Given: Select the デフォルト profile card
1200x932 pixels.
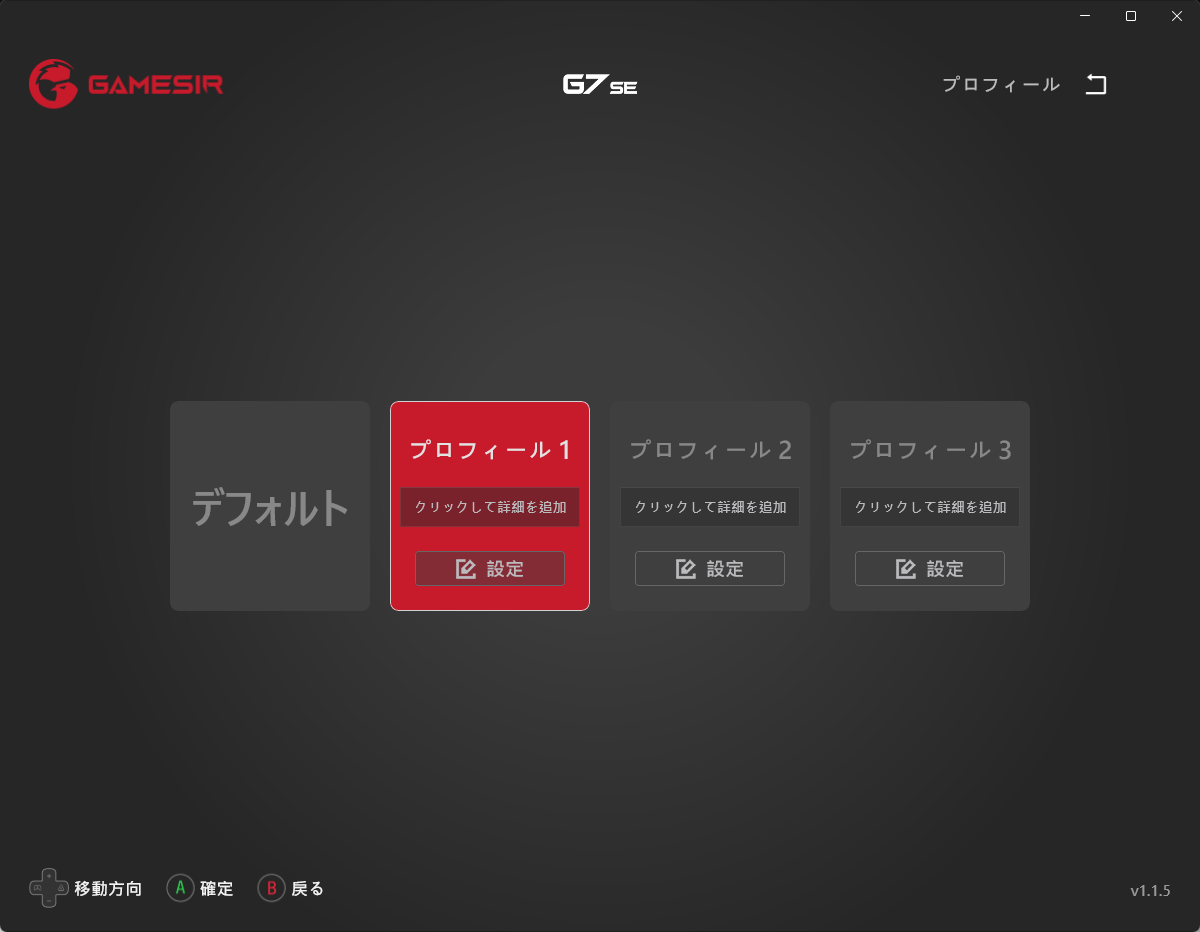Looking at the screenshot, I should tap(270, 506).
